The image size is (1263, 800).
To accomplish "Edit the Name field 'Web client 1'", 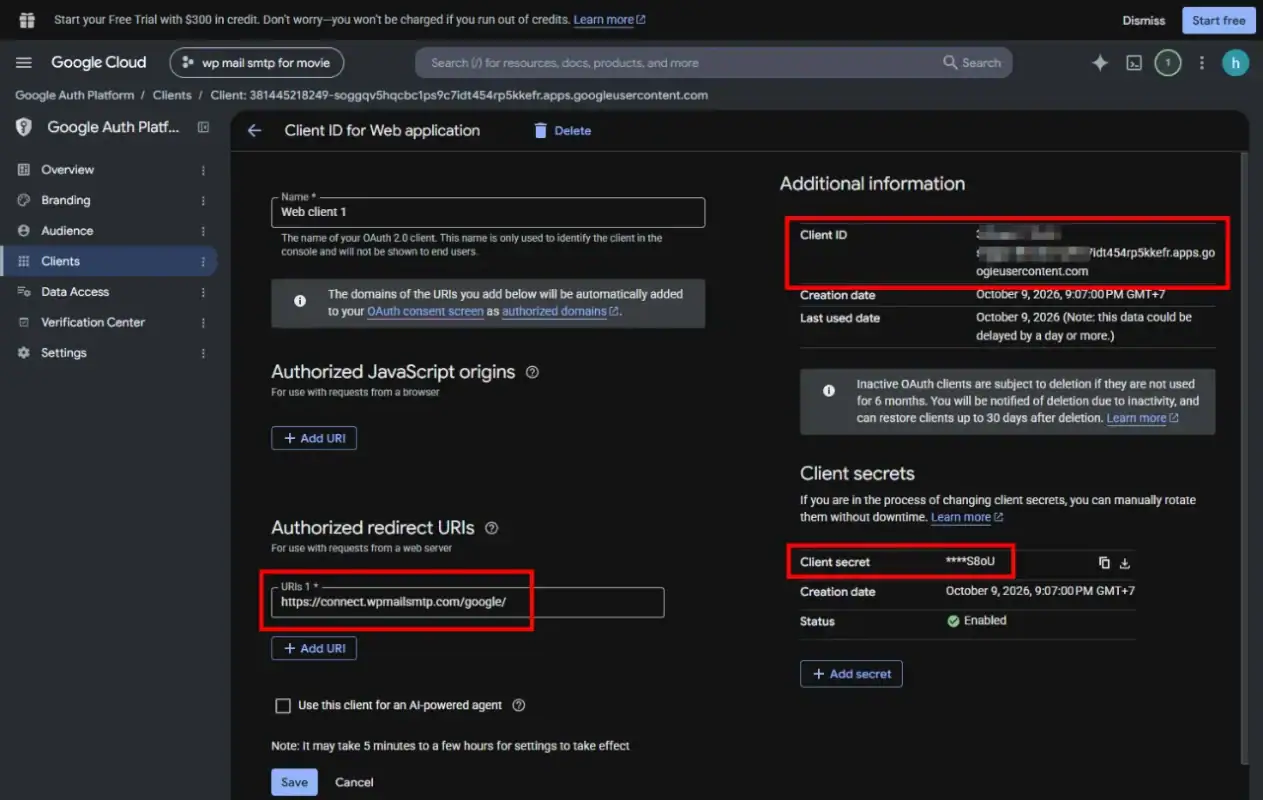I will tap(488, 212).
